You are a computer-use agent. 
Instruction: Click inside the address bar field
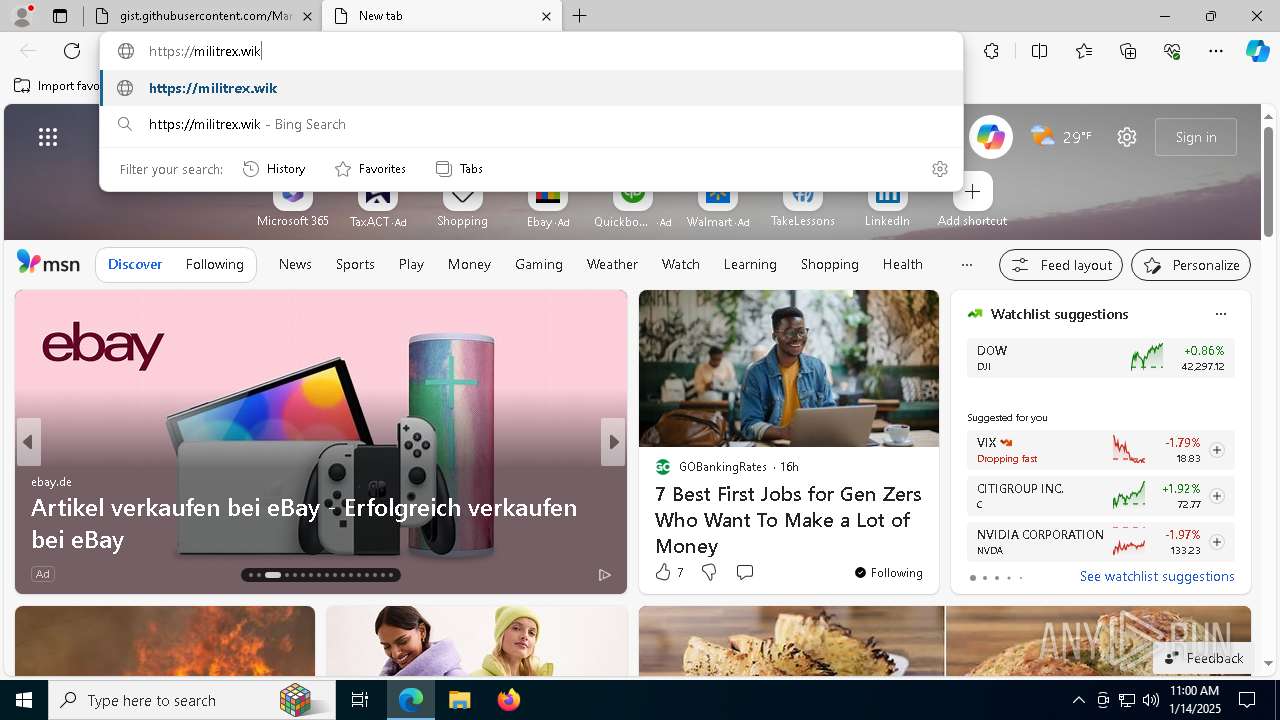(532, 51)
